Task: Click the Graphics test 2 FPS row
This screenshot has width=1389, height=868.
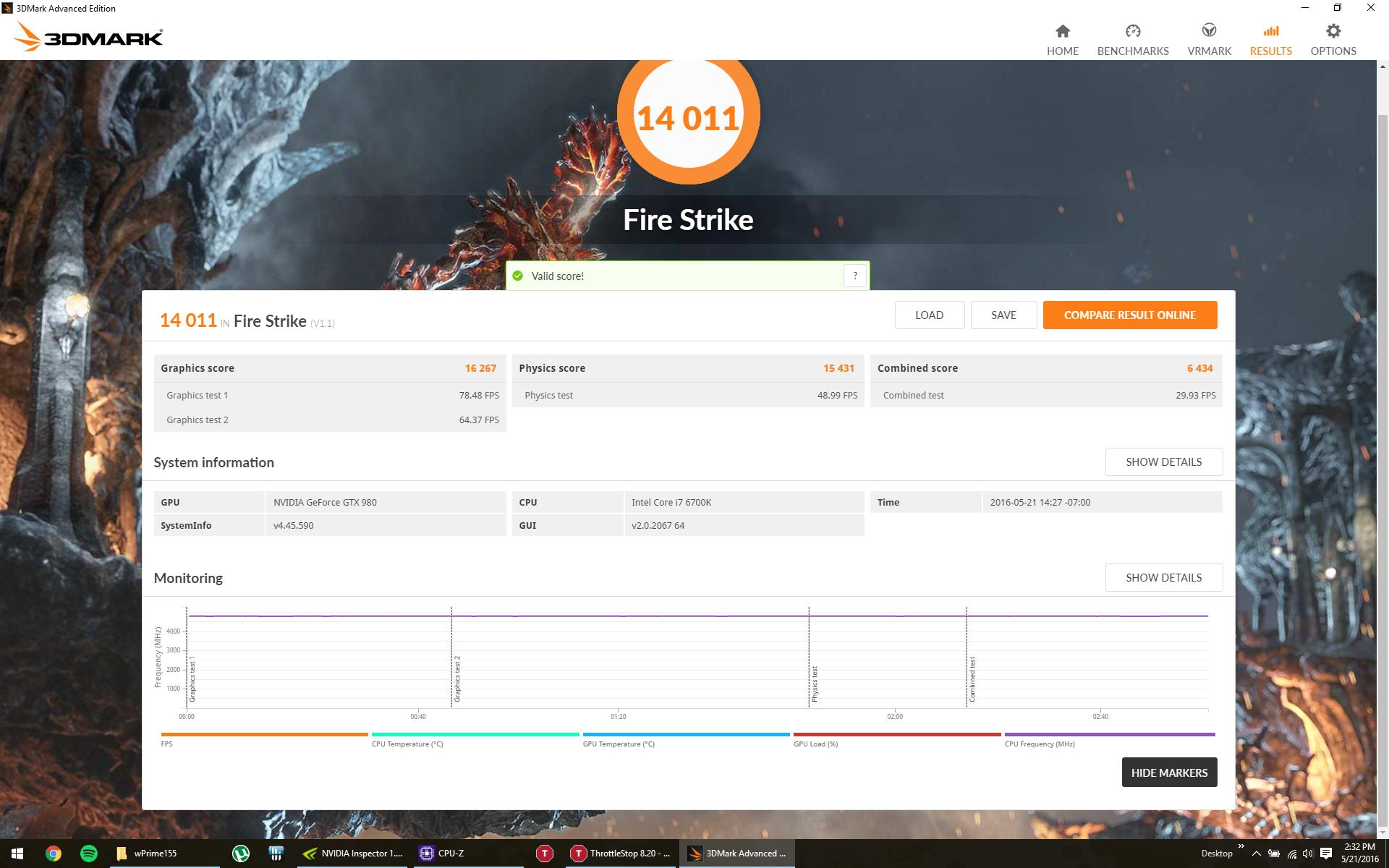Action: click(x=330, y=420)
